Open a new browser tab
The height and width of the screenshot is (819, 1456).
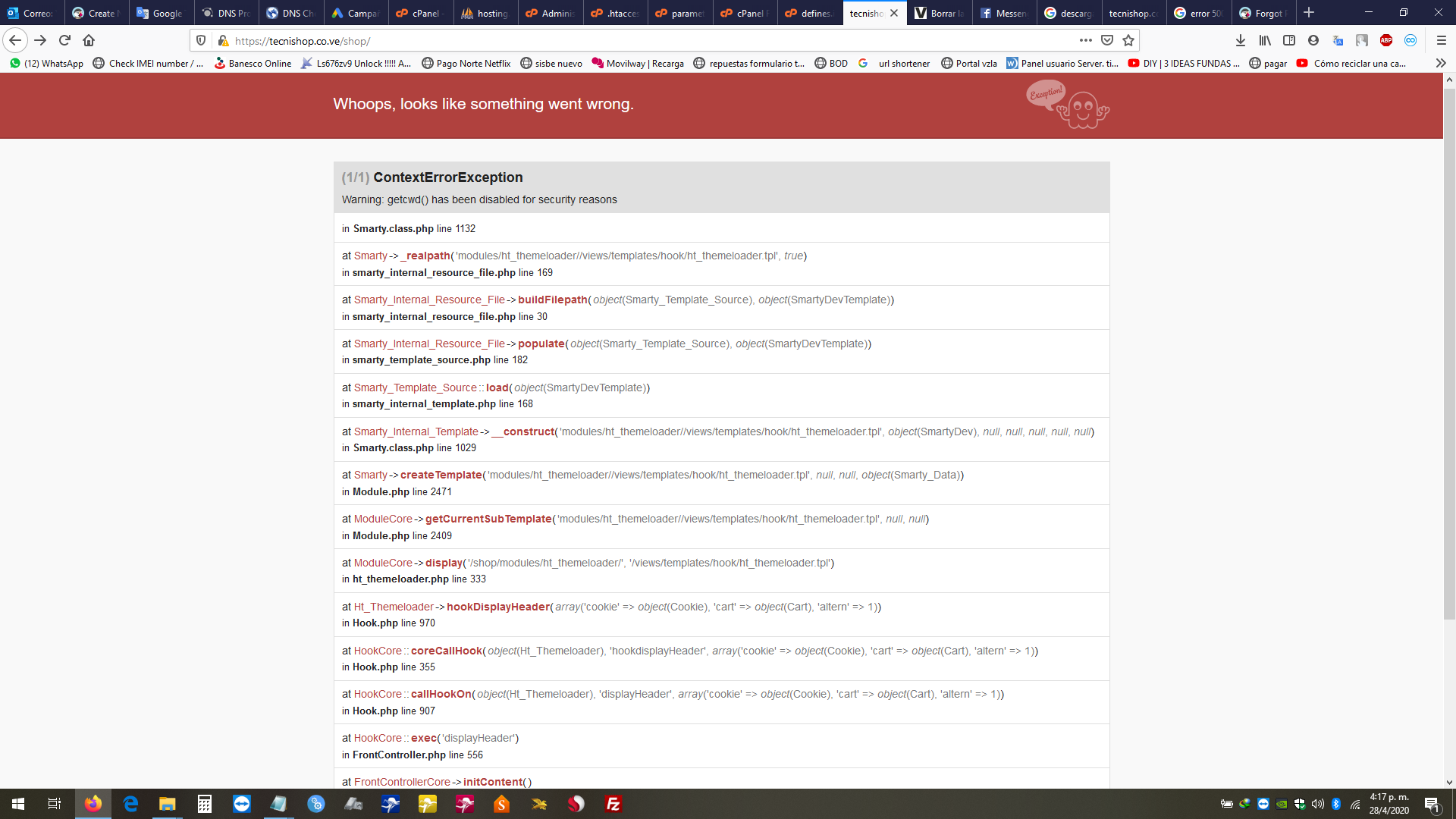(x=1309, y=13)
